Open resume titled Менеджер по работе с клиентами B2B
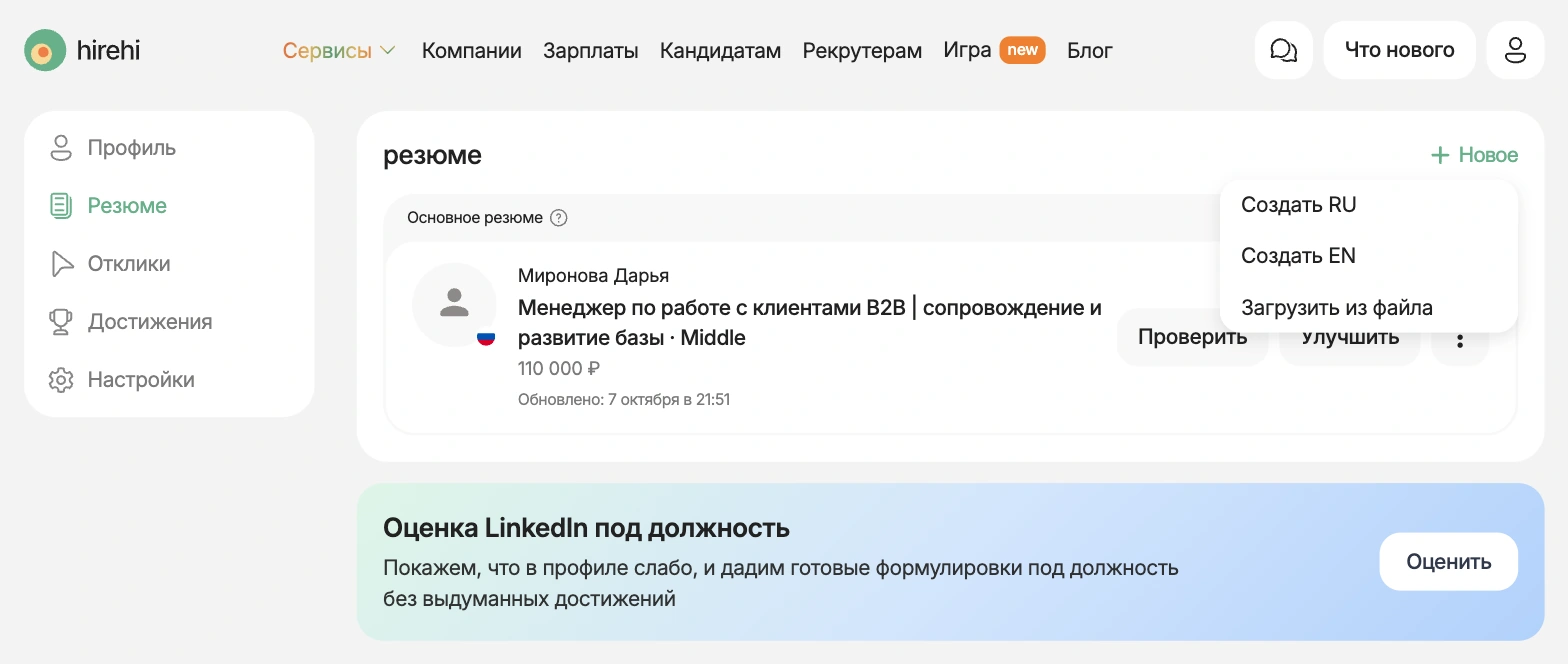The height and width of the screenshot is (664, 1568). [x=810, y=323]
